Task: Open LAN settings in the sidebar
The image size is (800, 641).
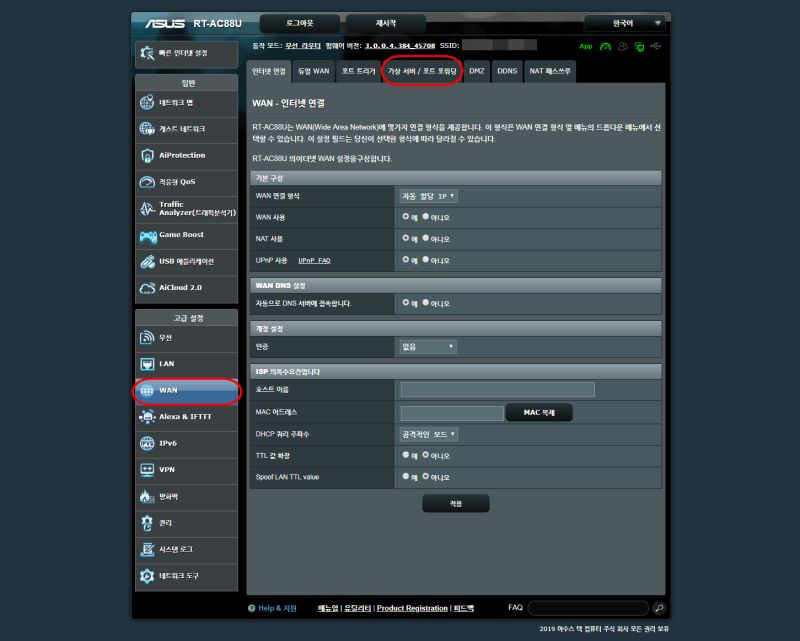Action: pyautogui.click(x=186, y=364)
